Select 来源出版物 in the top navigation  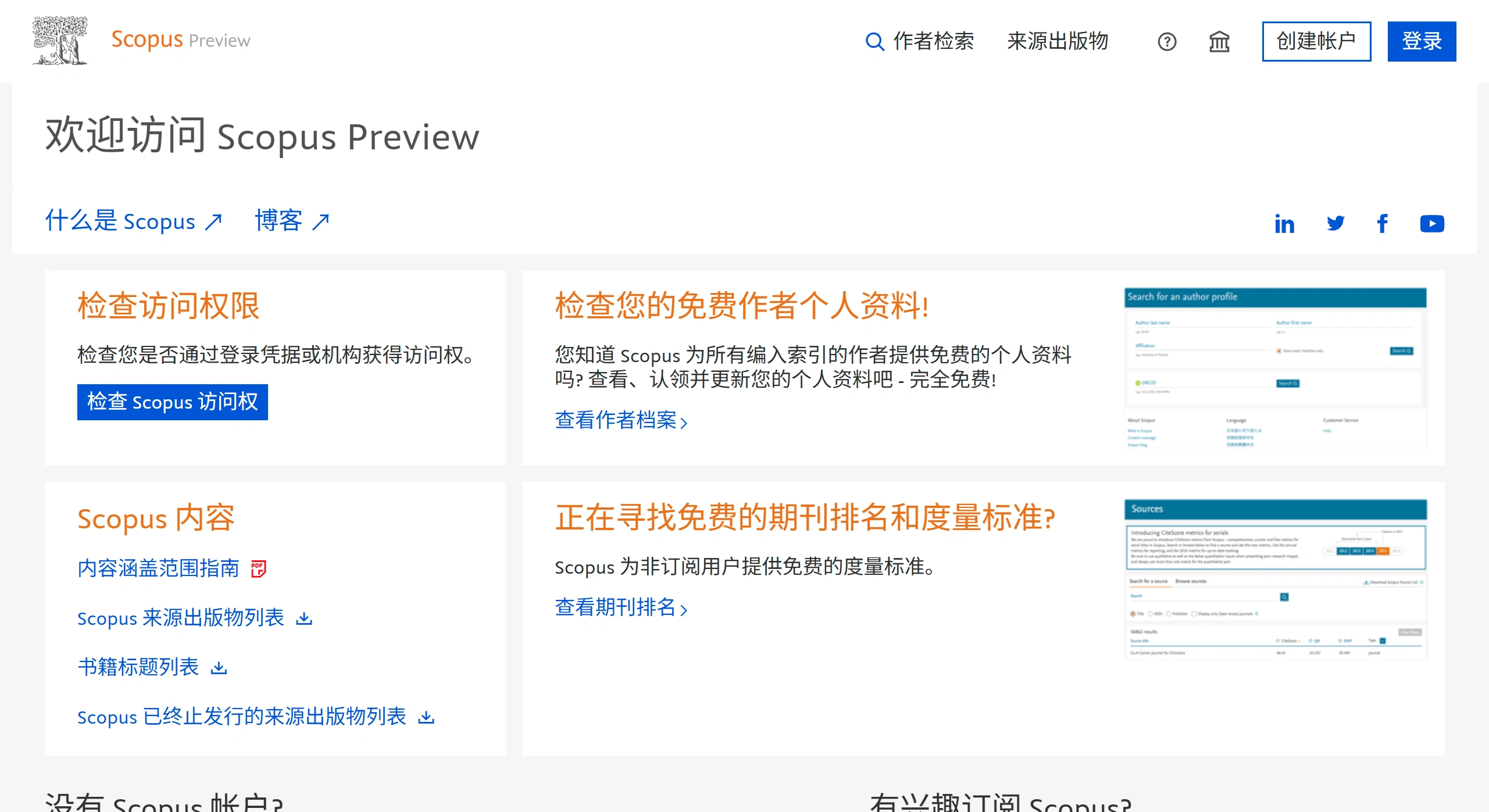(1058, 41)
